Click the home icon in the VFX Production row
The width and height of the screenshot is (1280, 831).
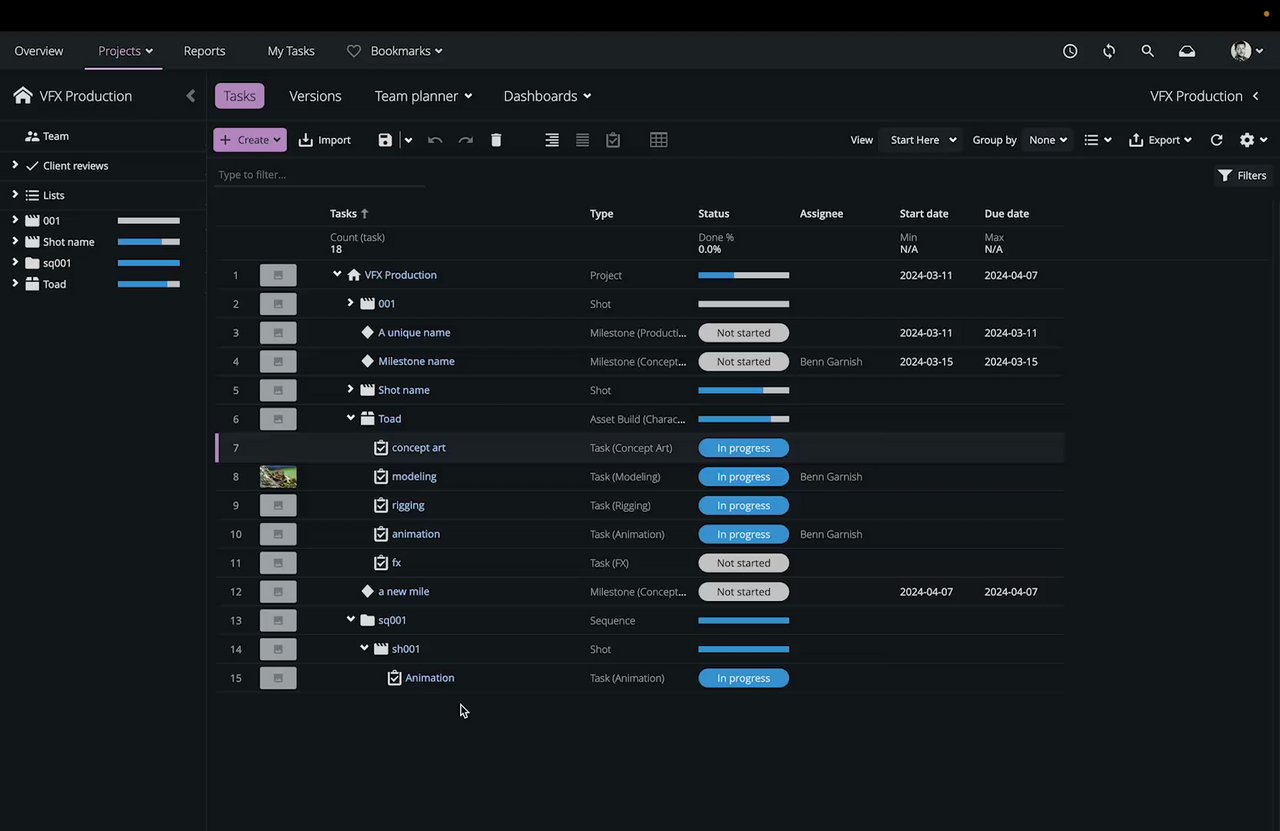353,275
